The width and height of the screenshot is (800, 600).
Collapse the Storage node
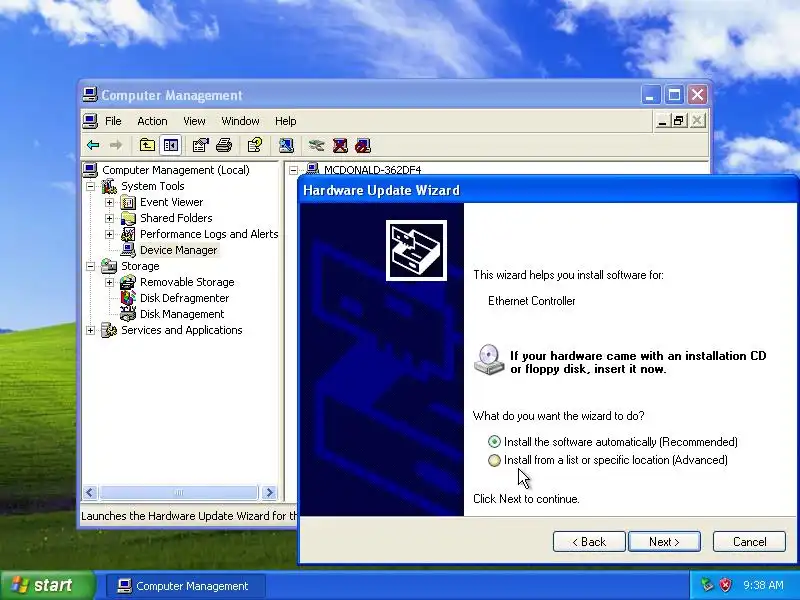(x=91, y=266)
